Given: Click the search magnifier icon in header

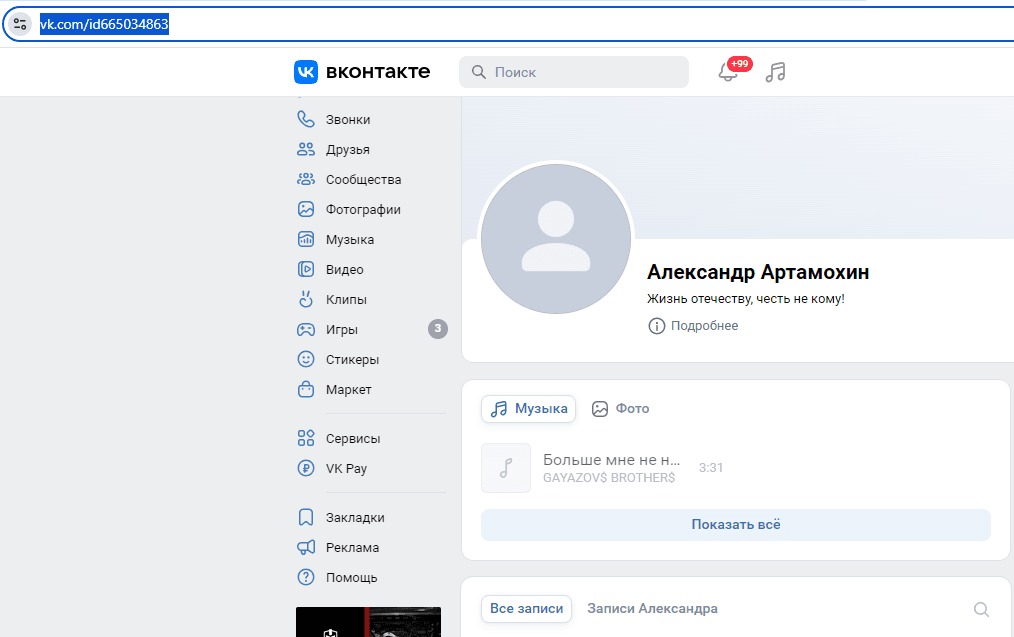Looking at the screenshot, I should 479,72.
